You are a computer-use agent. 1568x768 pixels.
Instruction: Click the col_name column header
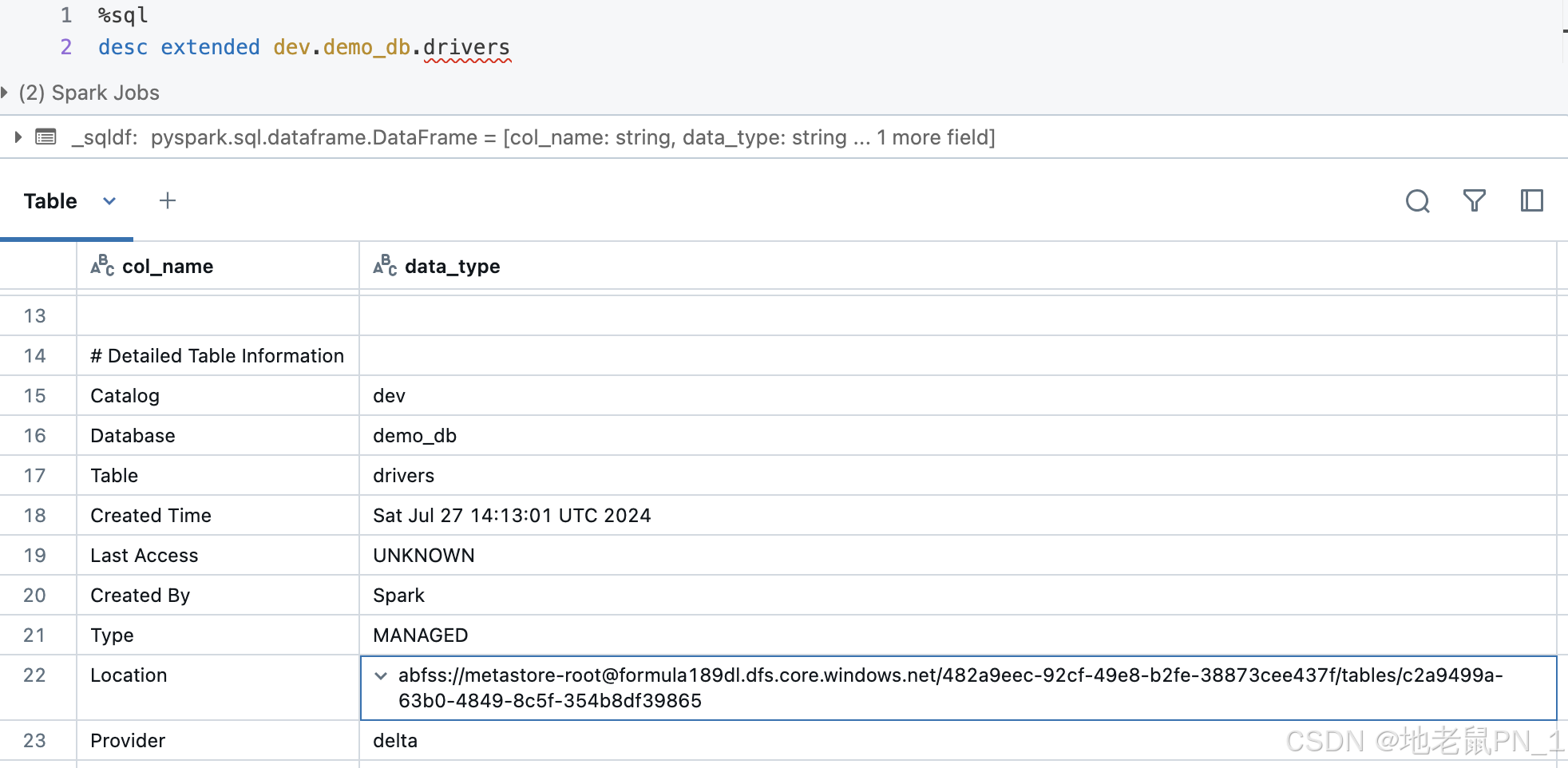pyautogui.click(x=168, y=266)
